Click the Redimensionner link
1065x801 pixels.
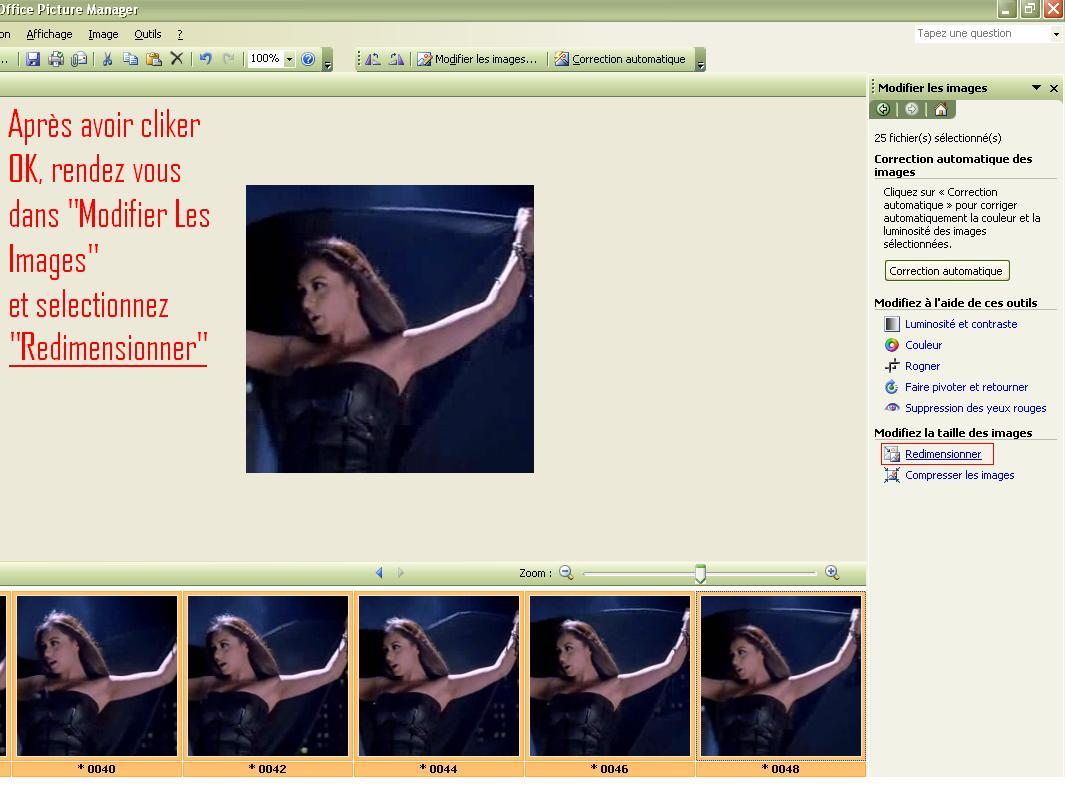[943, 454]
